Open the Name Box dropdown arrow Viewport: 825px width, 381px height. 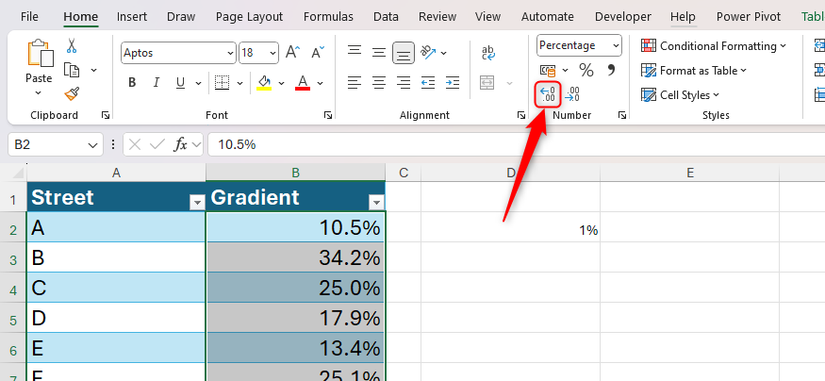[x=93, y=145]
